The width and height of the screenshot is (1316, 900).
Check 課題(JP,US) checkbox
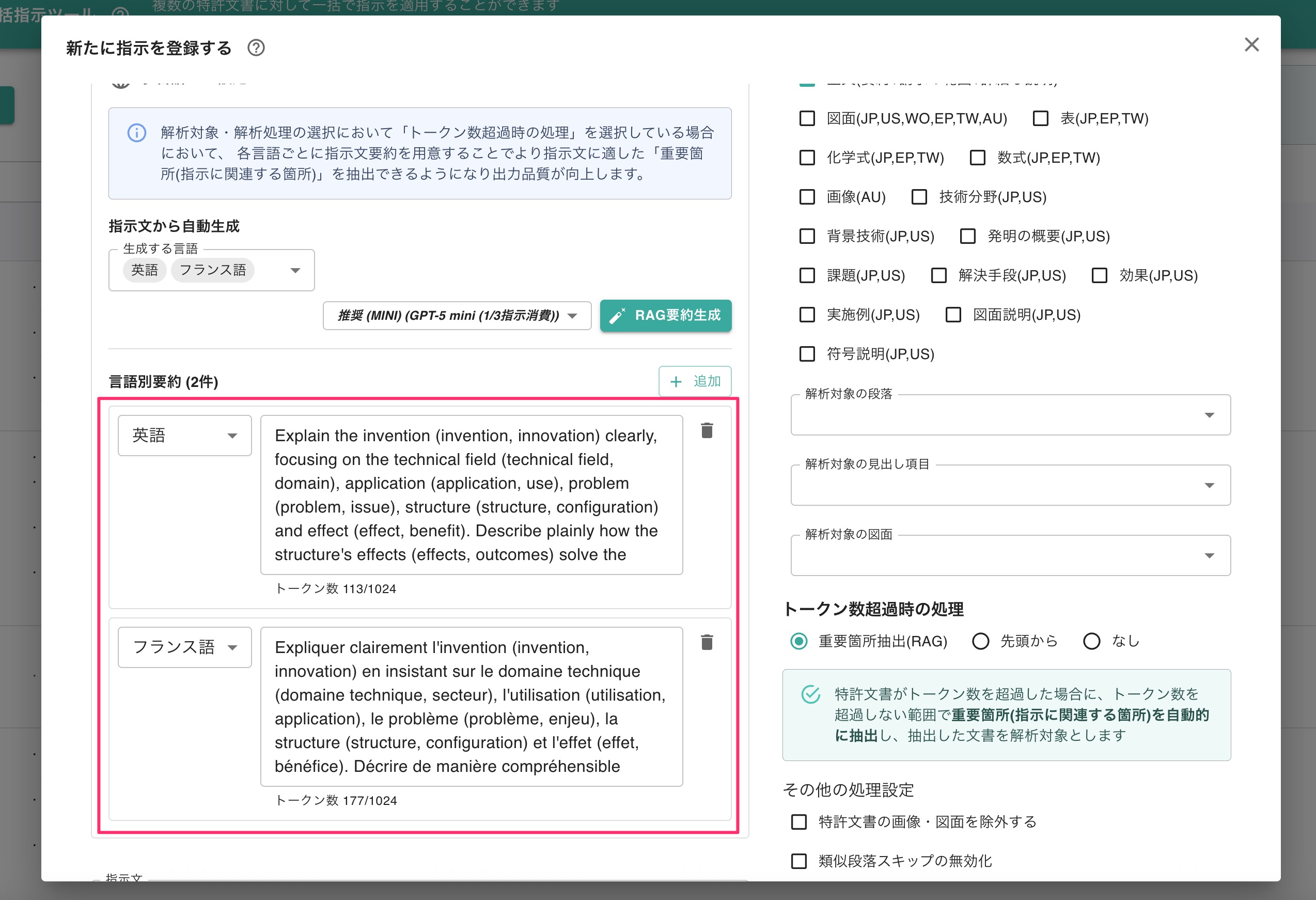click(807, 275)
